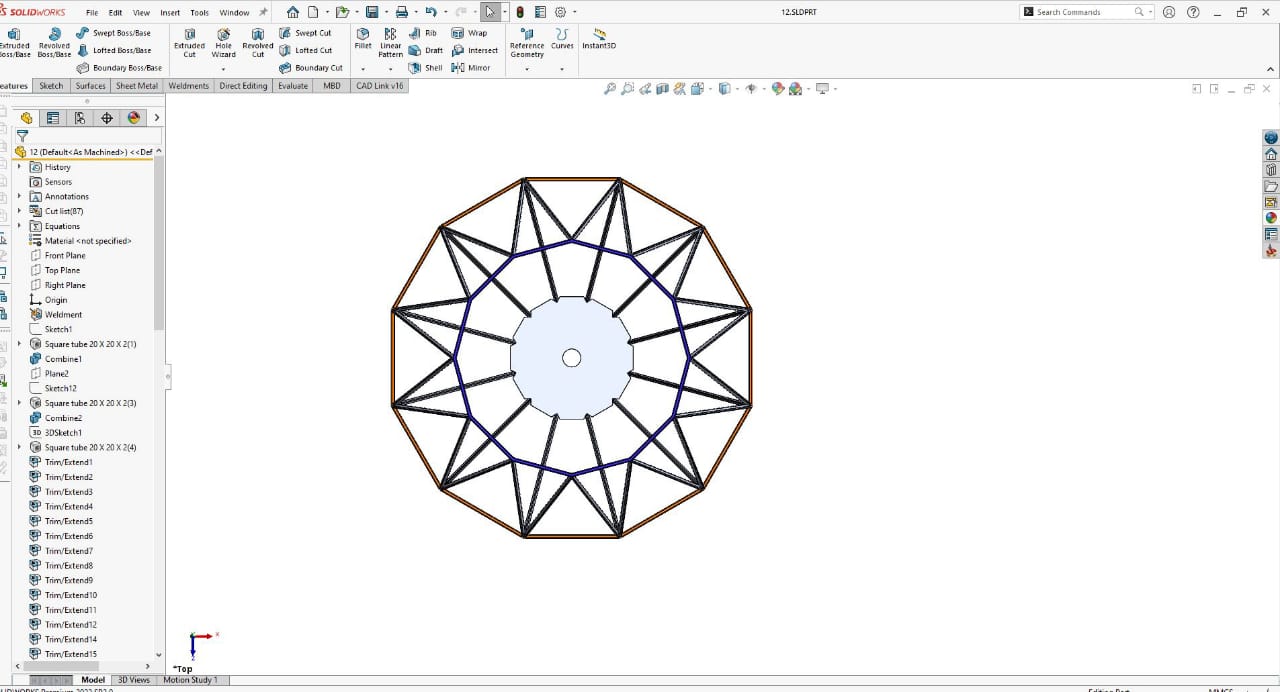Click the FeatureManager filter funnel icon
1280x692 pixels.
[x=22, y=136]
